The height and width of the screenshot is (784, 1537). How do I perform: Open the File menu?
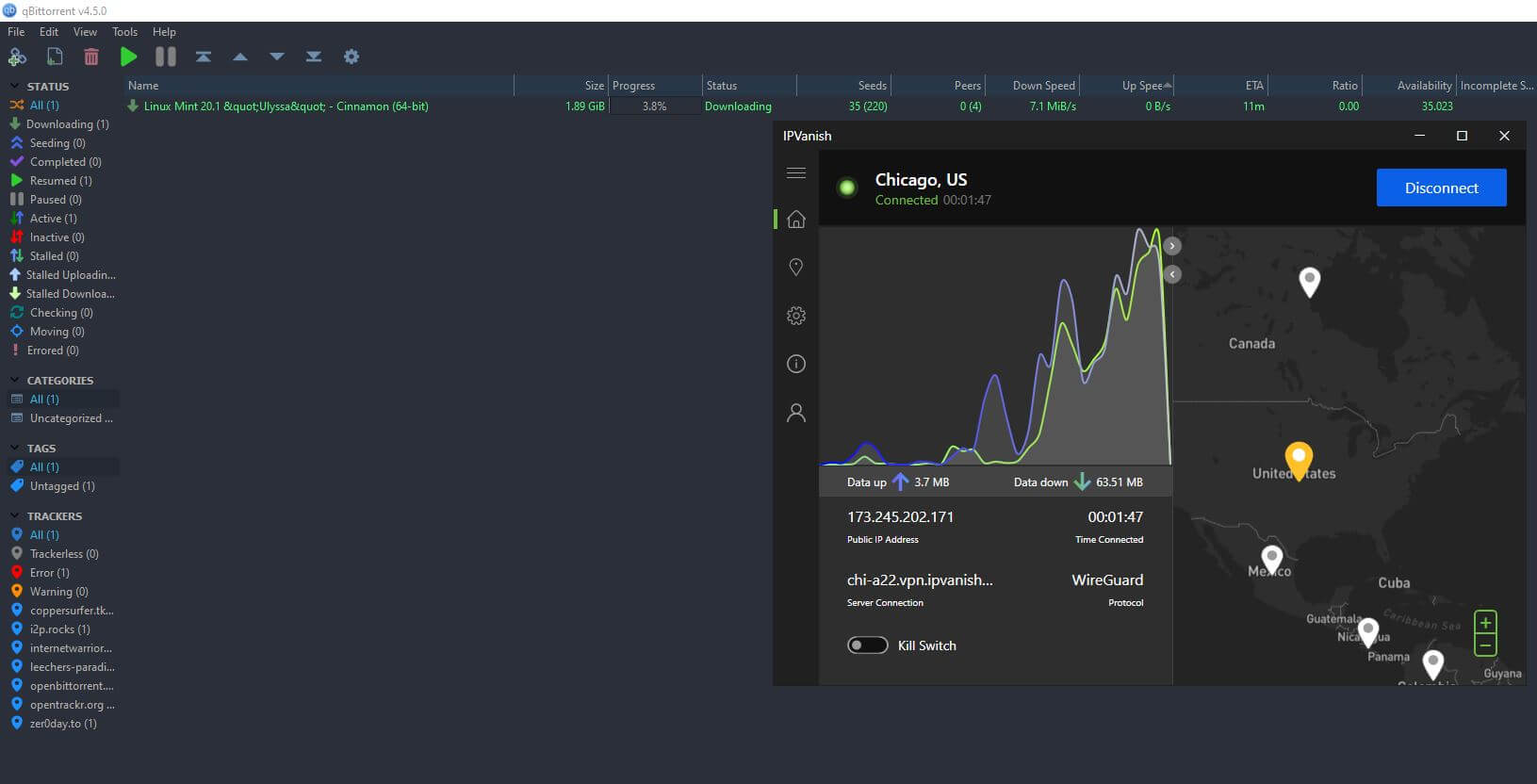pyautogui.click(x=16, y=32)
